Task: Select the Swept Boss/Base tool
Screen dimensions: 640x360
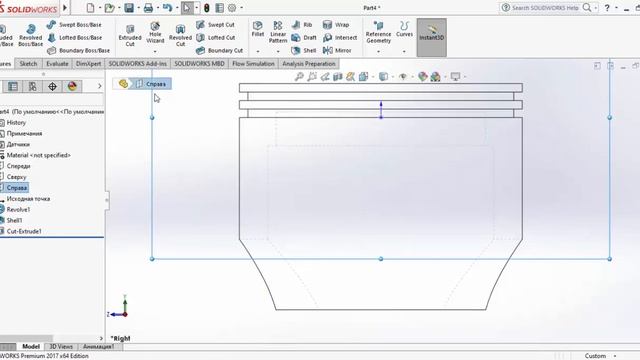Action: click(x=74, y=24)
